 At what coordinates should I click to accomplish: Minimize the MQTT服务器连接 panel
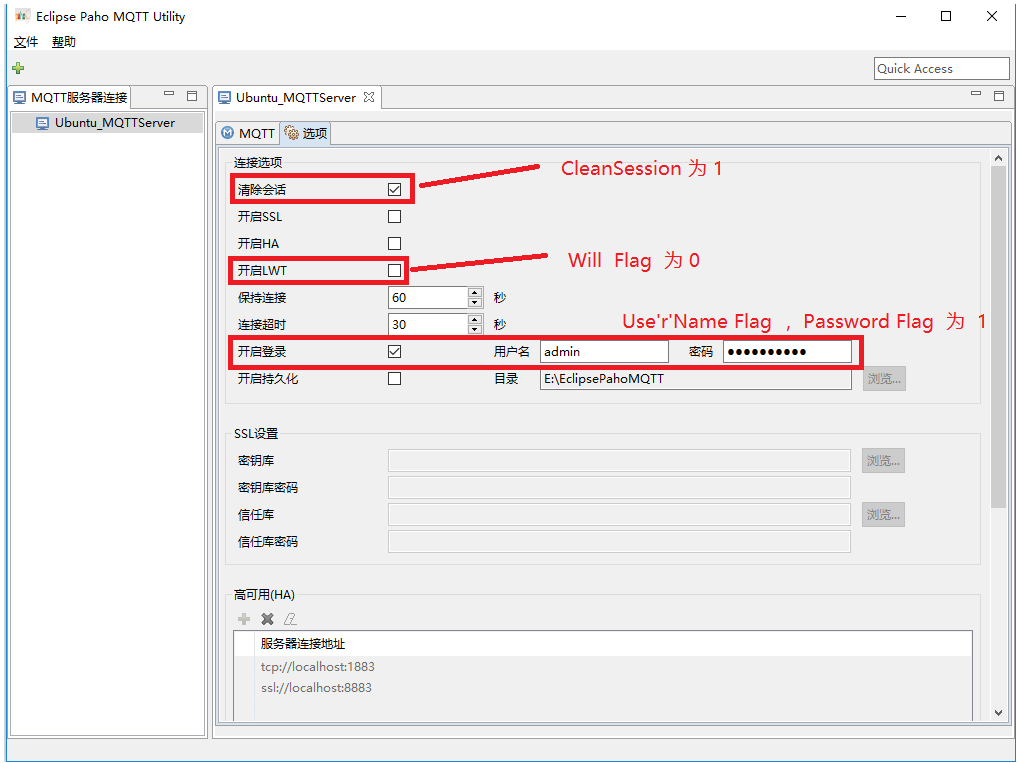[x=169, y=95]
